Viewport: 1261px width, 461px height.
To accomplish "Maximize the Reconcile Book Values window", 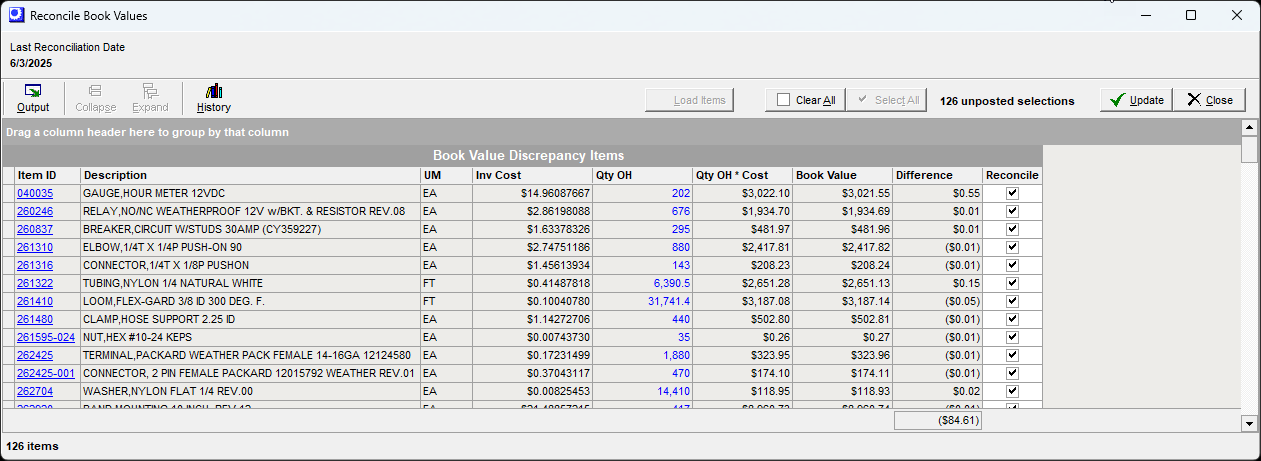I will (1191, 15).
